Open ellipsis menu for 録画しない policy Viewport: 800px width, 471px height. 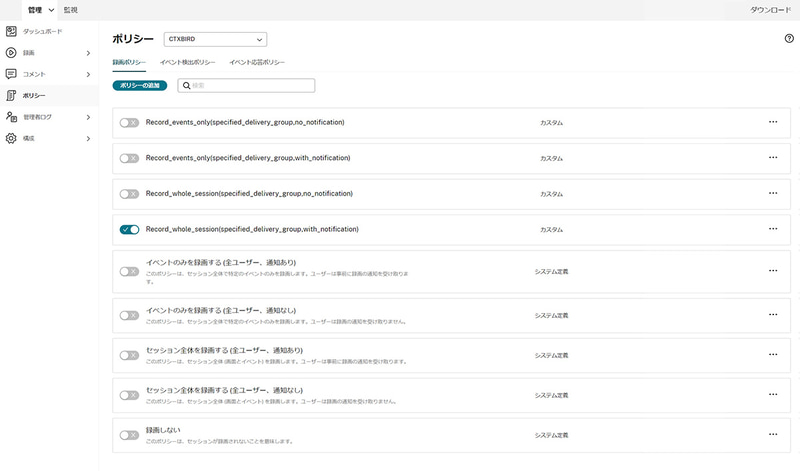(x=773, y=434)
